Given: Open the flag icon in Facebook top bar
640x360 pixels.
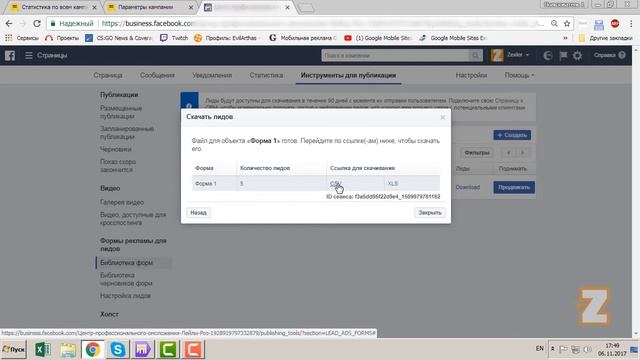Looking at the screenshot, I should pos(563,56).
